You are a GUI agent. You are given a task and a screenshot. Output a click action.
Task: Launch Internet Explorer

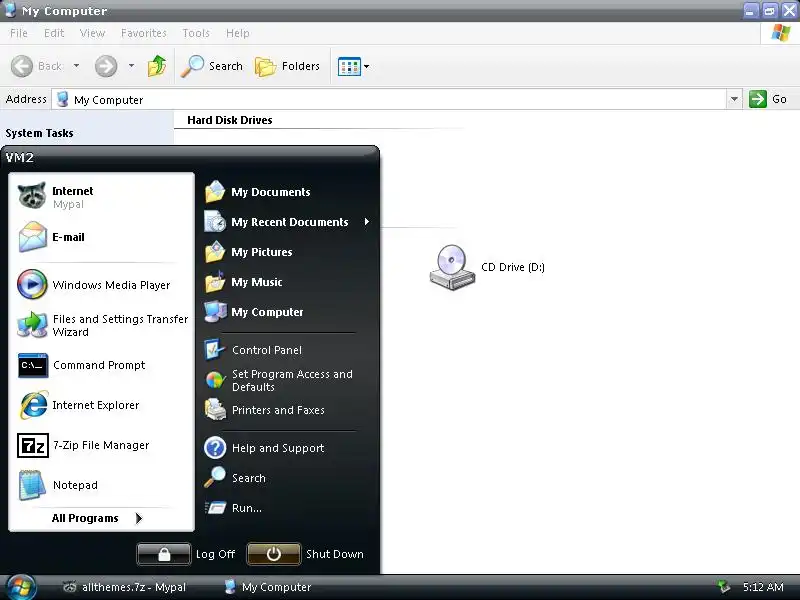tap(101, 405)
